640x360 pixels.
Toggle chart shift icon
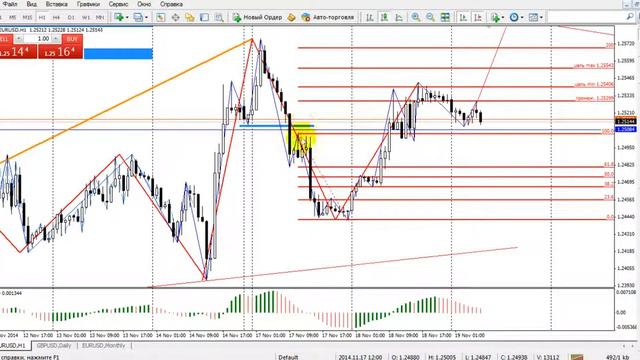pyautogui.click(x=478, y=17)
